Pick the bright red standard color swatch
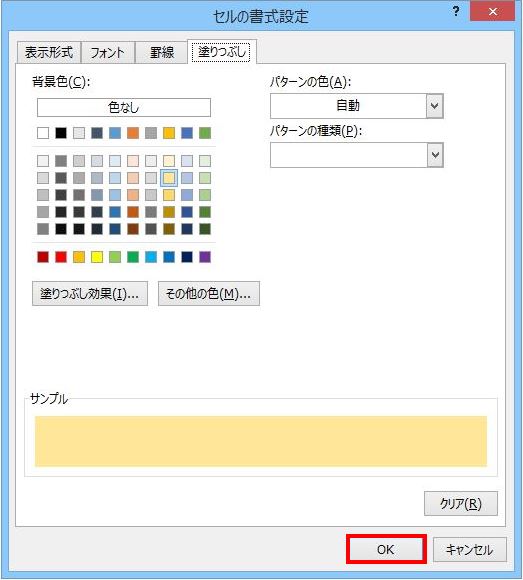 pyautogui.click(x=61, y=257)
